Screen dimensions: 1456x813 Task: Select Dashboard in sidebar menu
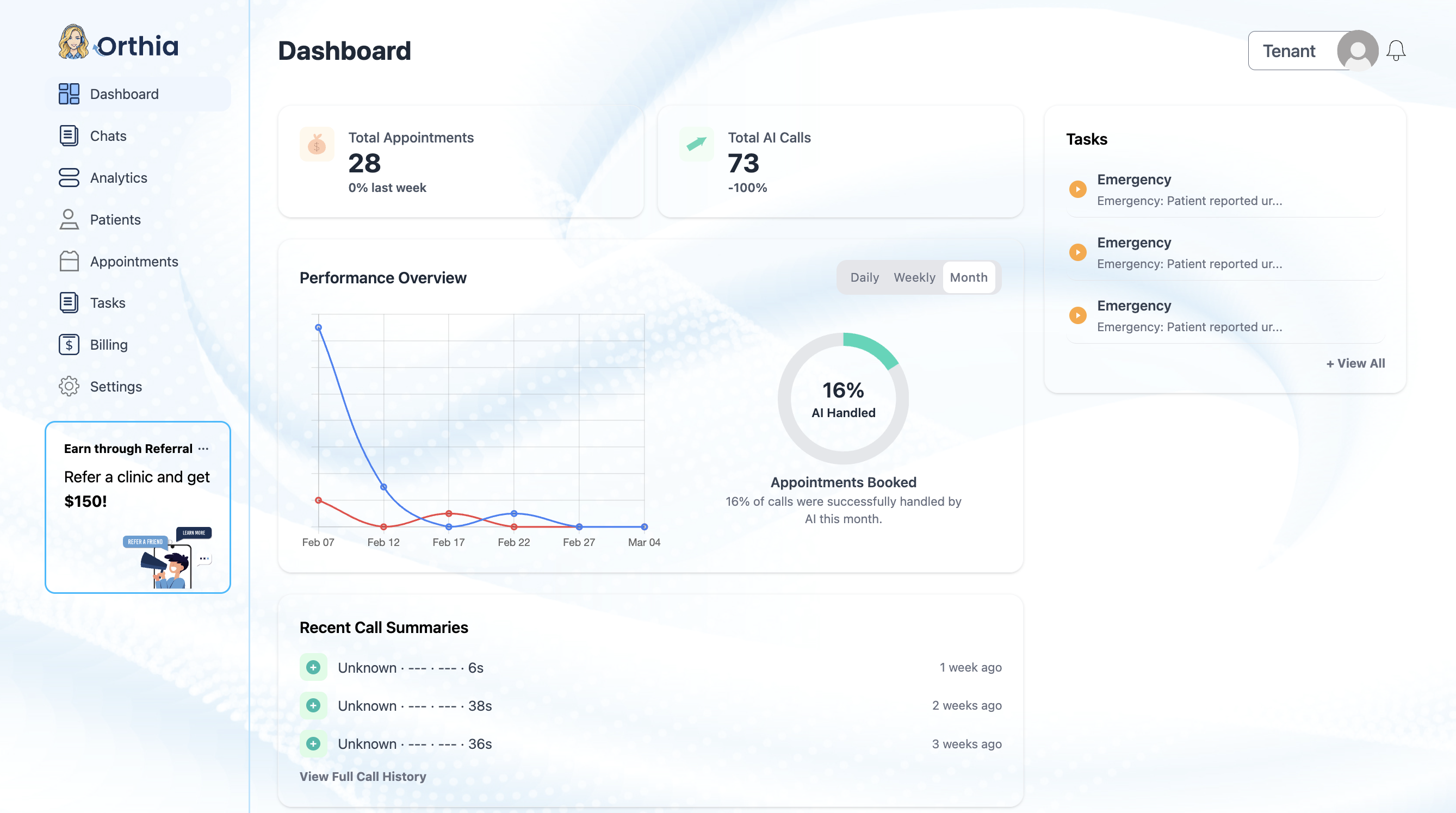(x=124, y=94)
